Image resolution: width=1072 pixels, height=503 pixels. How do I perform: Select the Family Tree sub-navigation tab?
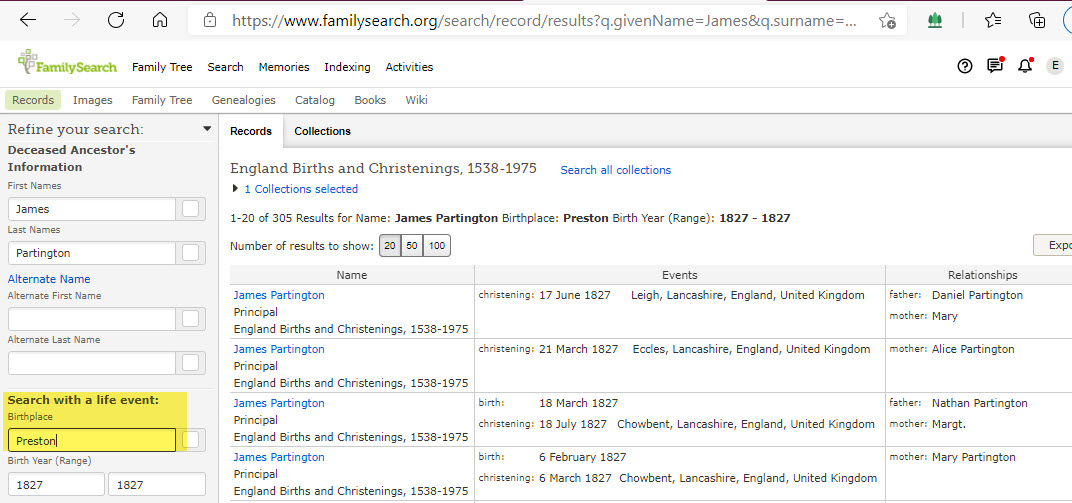162,100
